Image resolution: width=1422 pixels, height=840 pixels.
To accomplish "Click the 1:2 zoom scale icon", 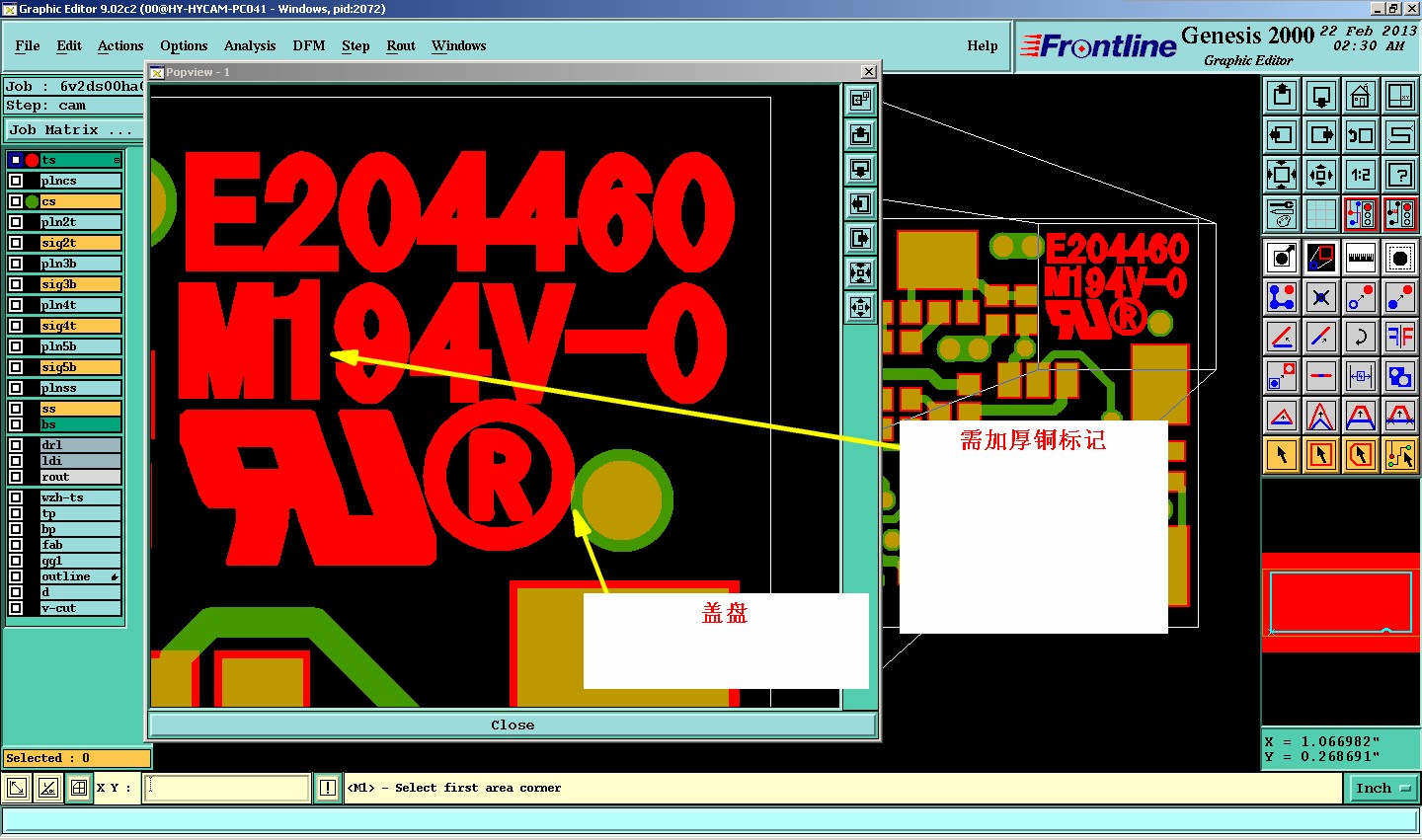I will (1361, 175).
